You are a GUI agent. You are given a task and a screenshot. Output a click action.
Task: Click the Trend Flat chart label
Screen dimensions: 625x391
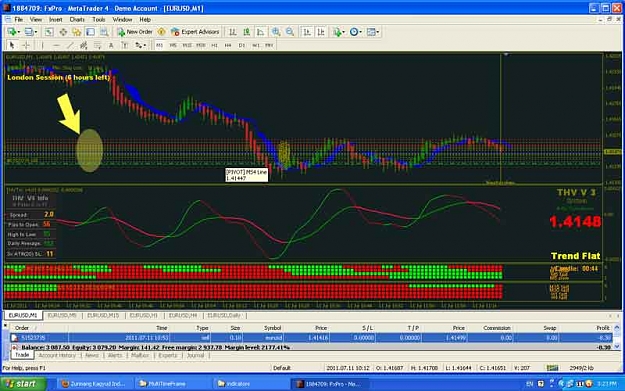point(575,256)
